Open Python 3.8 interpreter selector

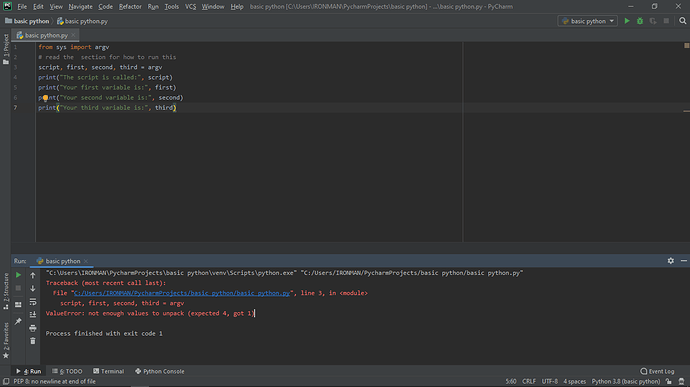tap(626, 381)
